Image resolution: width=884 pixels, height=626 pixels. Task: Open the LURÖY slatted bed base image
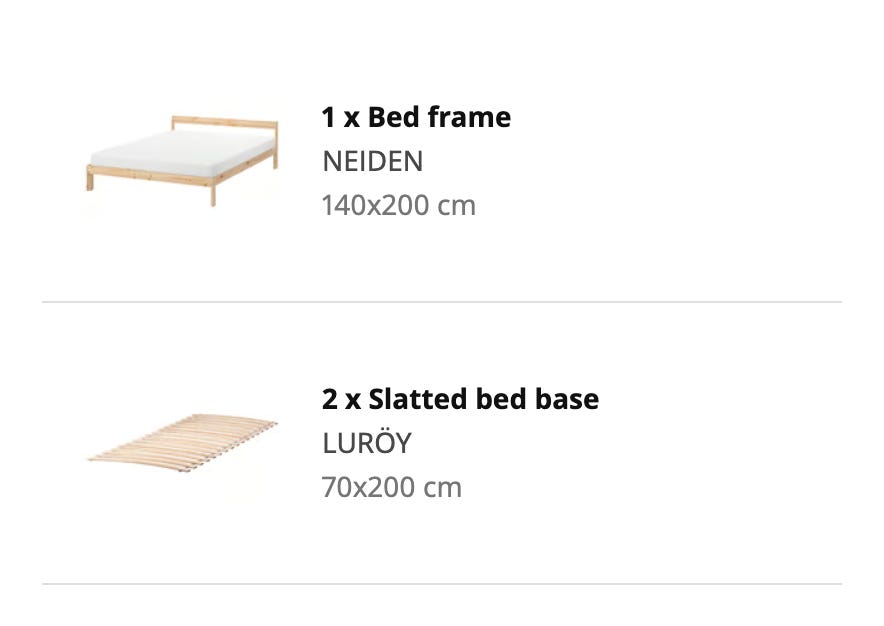182,443
